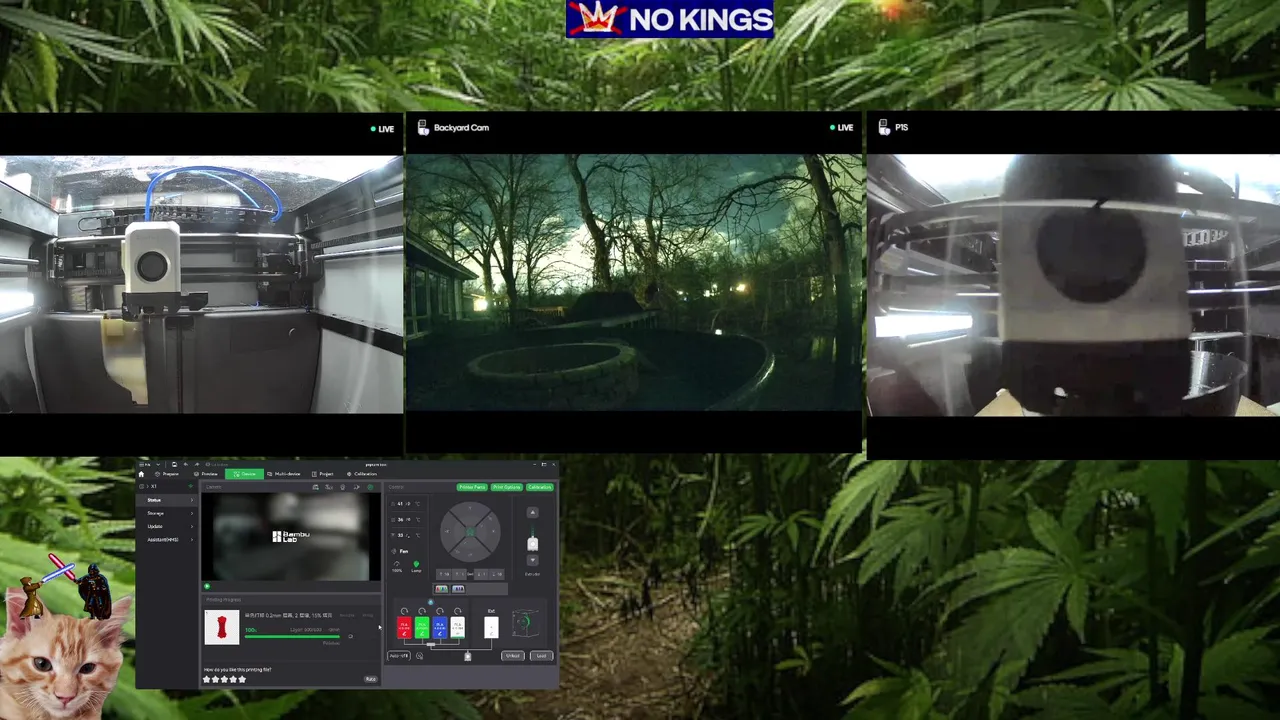Raise the bed by 10
This screenshot has height=720, width=1280.
click(444, 574)
